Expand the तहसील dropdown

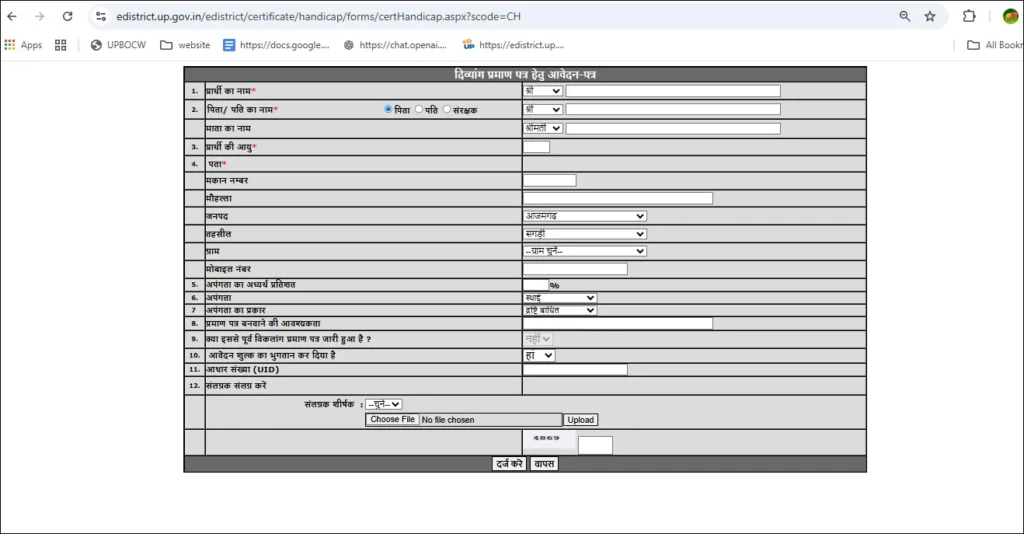point(584,234)
